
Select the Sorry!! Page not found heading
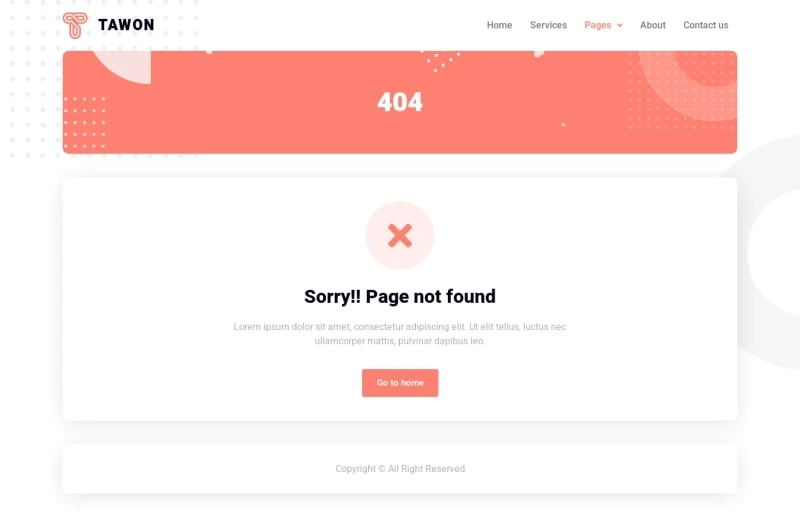pyautogui.click(x=400, y=297)
